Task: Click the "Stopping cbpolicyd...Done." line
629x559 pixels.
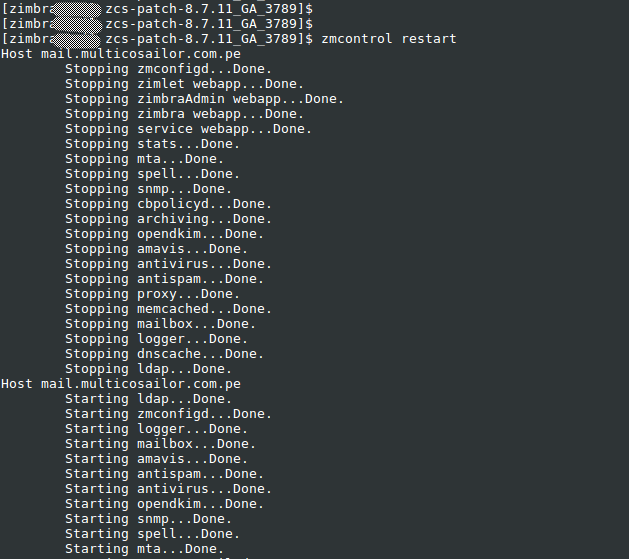Action: coord(168,204)
